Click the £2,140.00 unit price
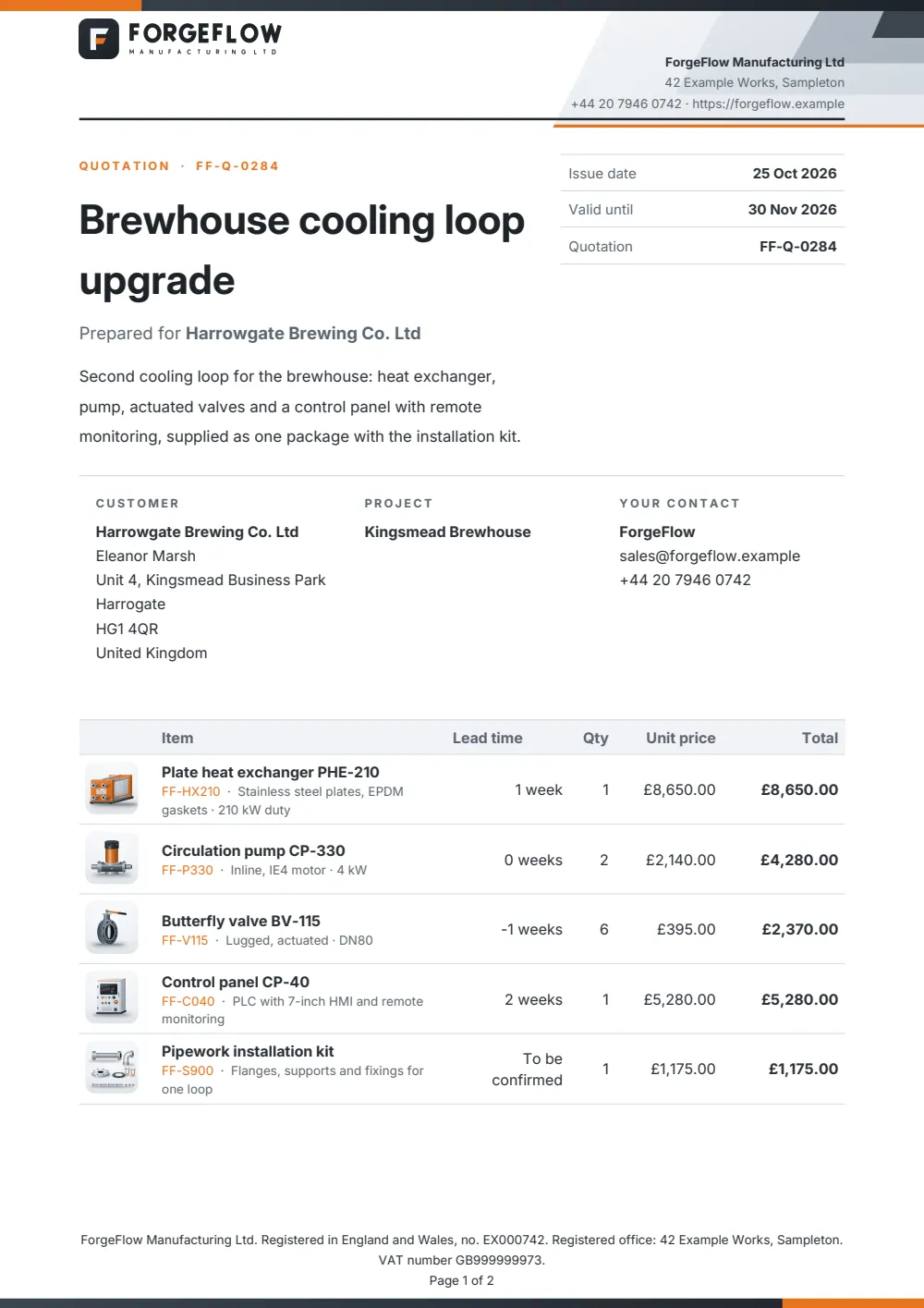This screenshot has height=1308, width=924. point(681,860)
